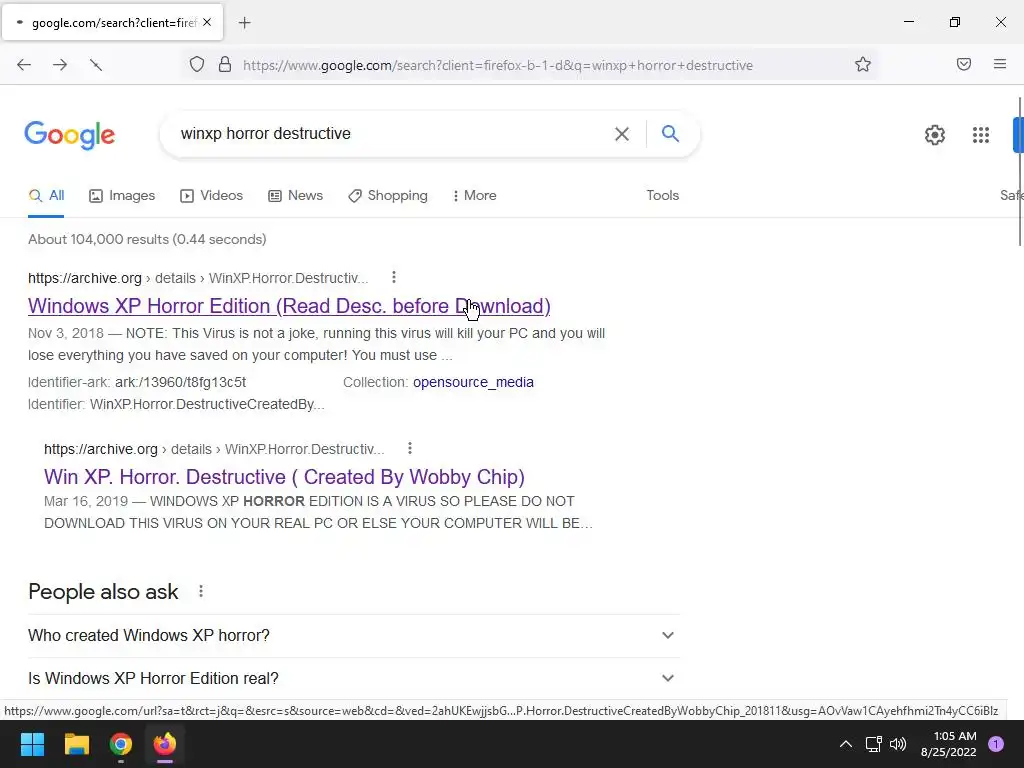Switch to the Videos tab

[x=212, y=196]
